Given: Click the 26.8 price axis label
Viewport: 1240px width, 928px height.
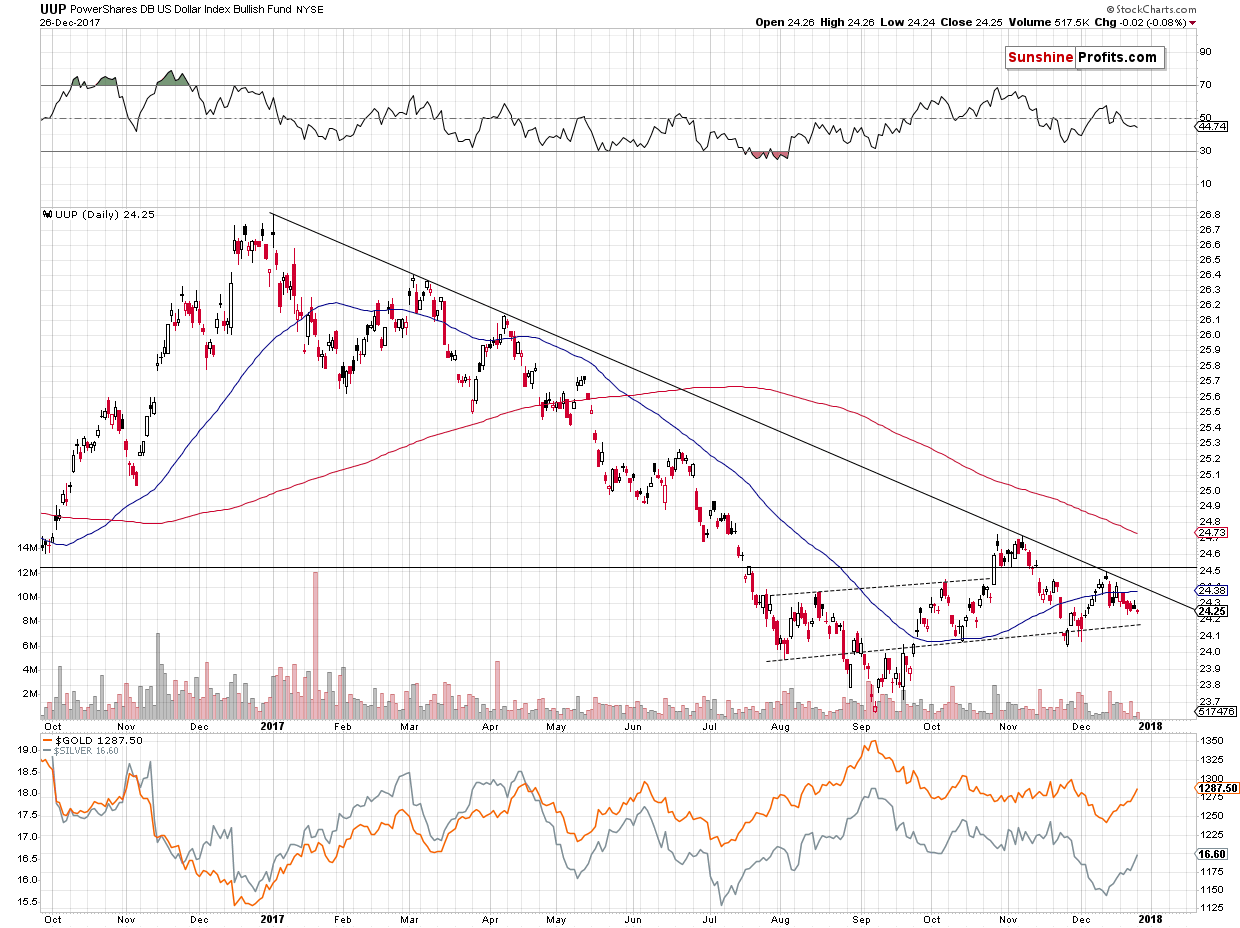Looking at the screenshot, I should point(1208,215).
